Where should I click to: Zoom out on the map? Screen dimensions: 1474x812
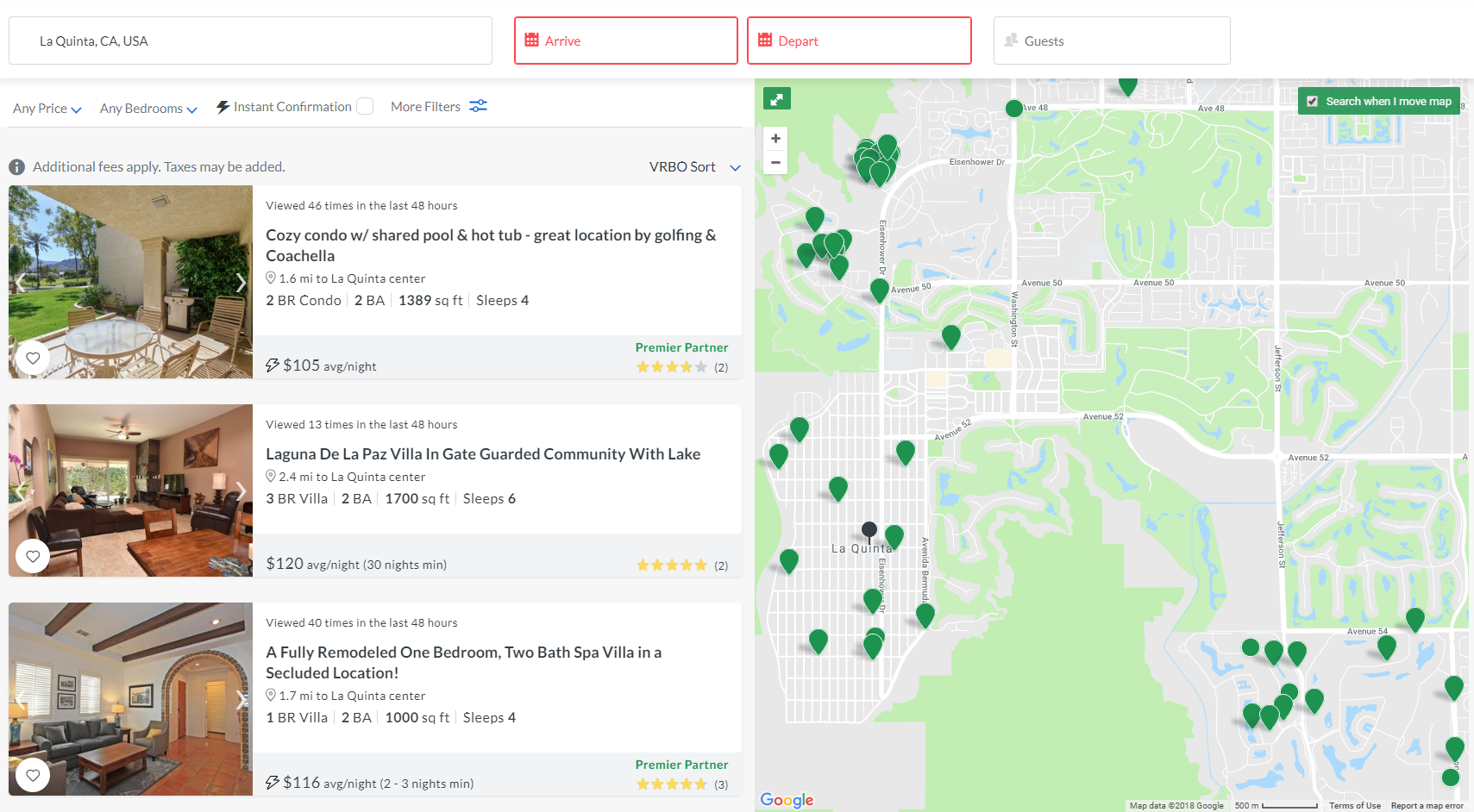[775, 162]
